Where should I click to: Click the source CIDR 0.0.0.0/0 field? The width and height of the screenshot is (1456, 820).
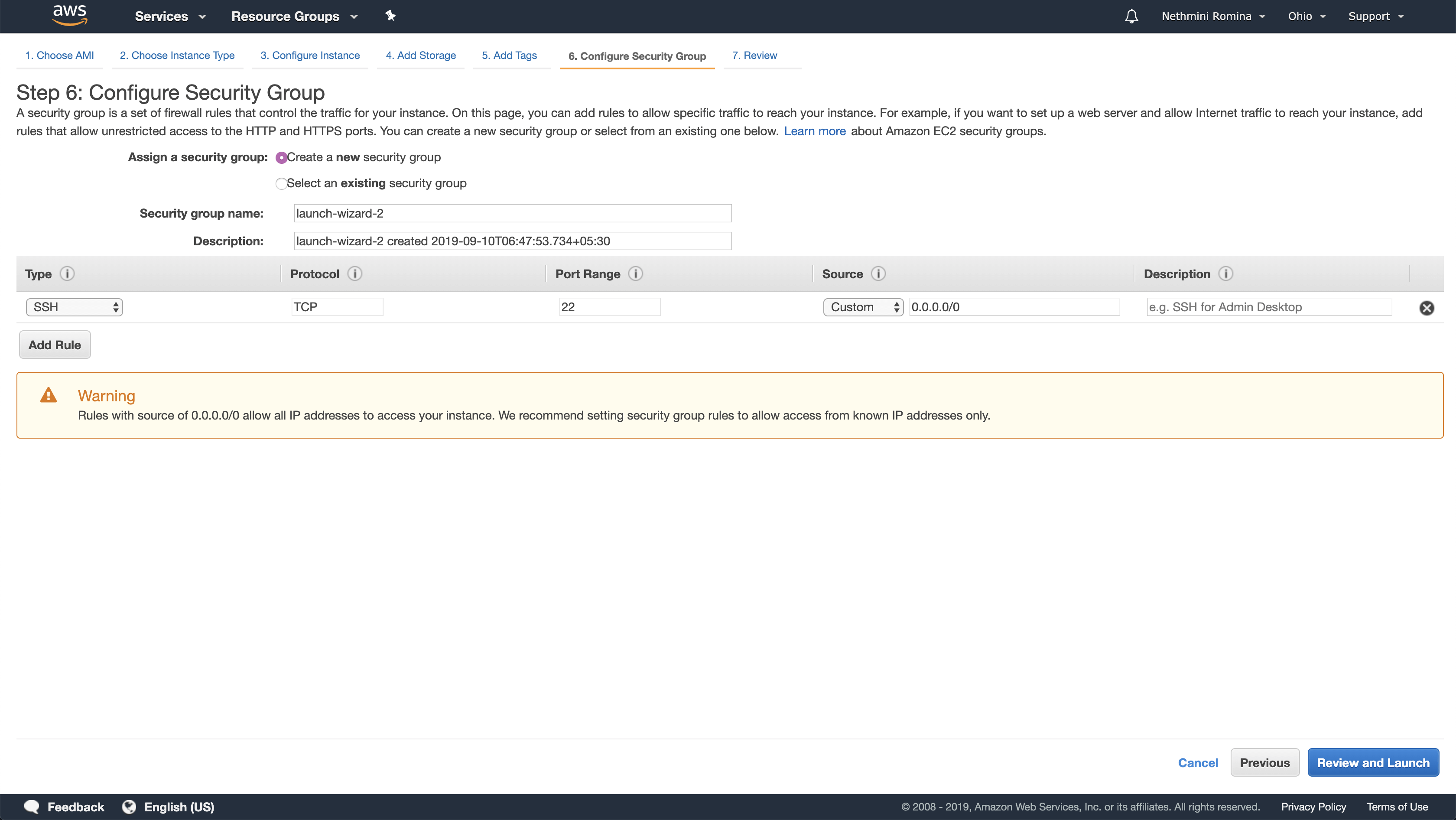[1014, 307]
